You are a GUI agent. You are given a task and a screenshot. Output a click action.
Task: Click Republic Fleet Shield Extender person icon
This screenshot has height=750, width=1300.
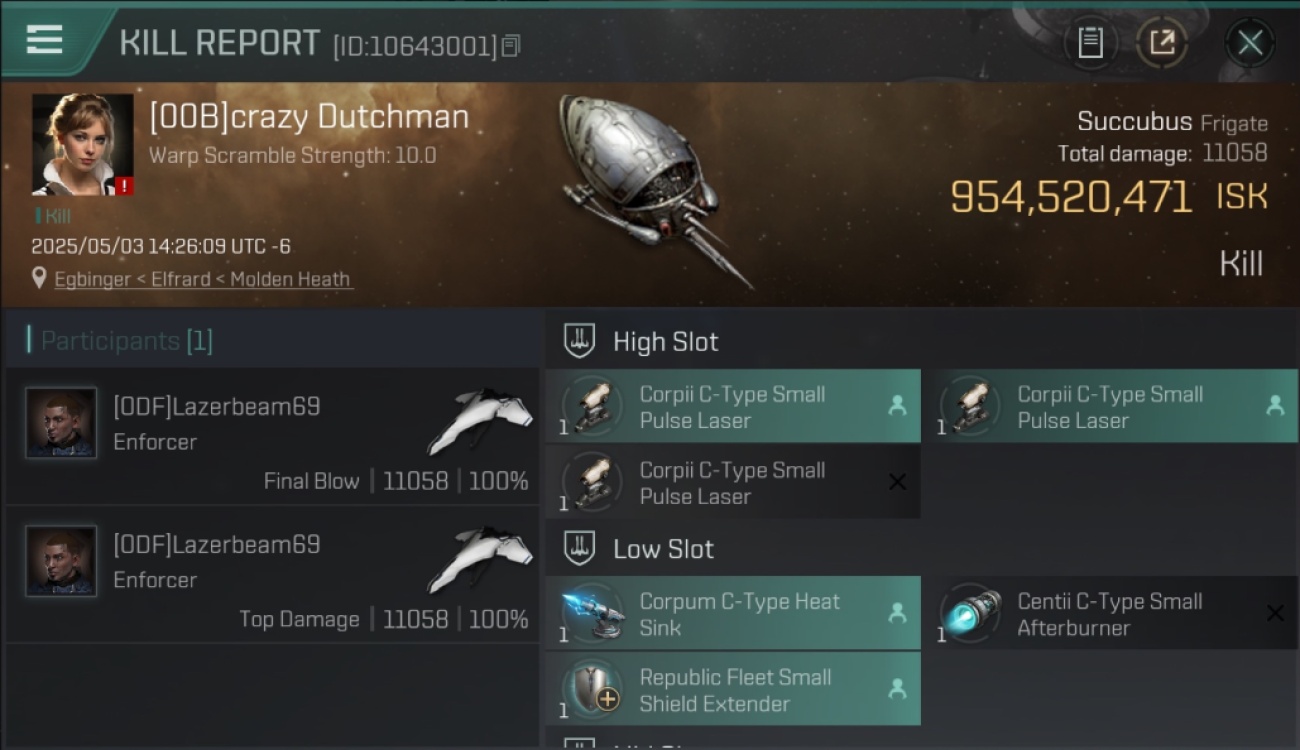[897, 688]
